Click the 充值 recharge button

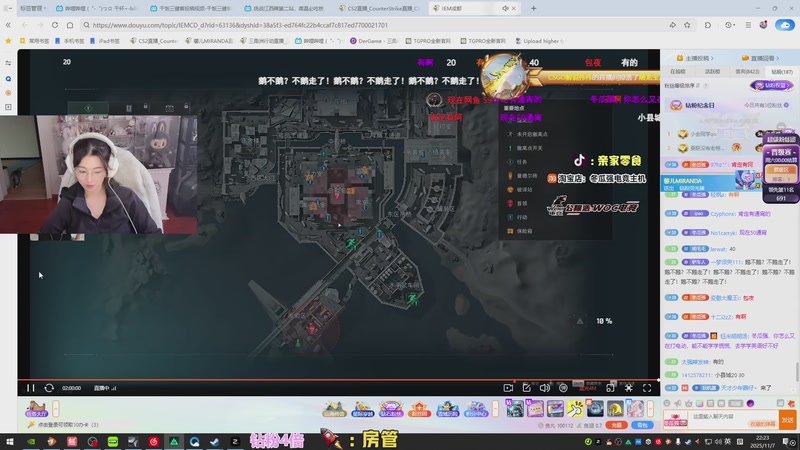[617, 425]
